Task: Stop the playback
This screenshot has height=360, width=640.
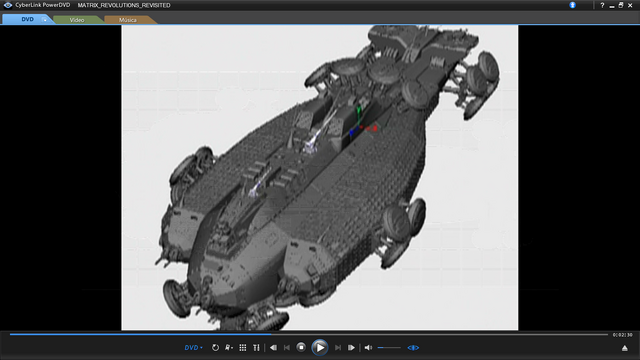Action: click(x=301, y=347)
